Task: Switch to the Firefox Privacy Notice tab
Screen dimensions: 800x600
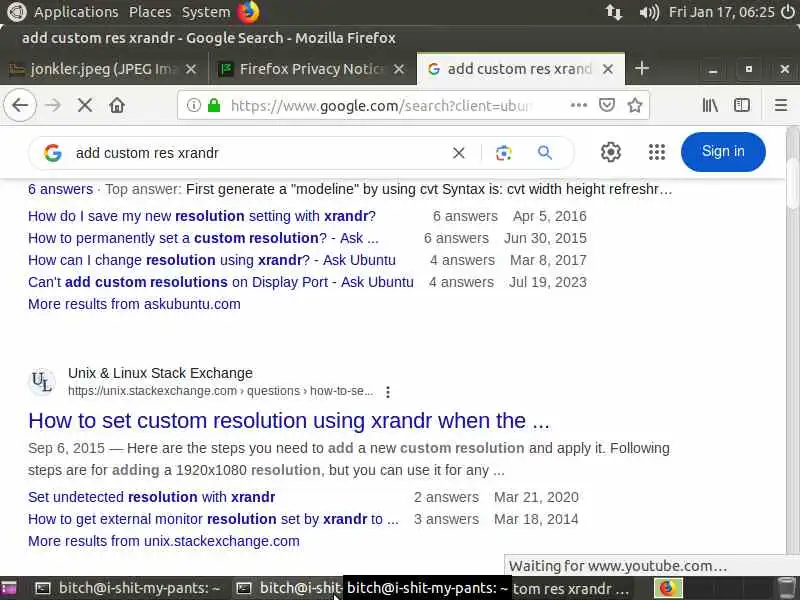Action: pyautogui.click(x=311, y=69)
